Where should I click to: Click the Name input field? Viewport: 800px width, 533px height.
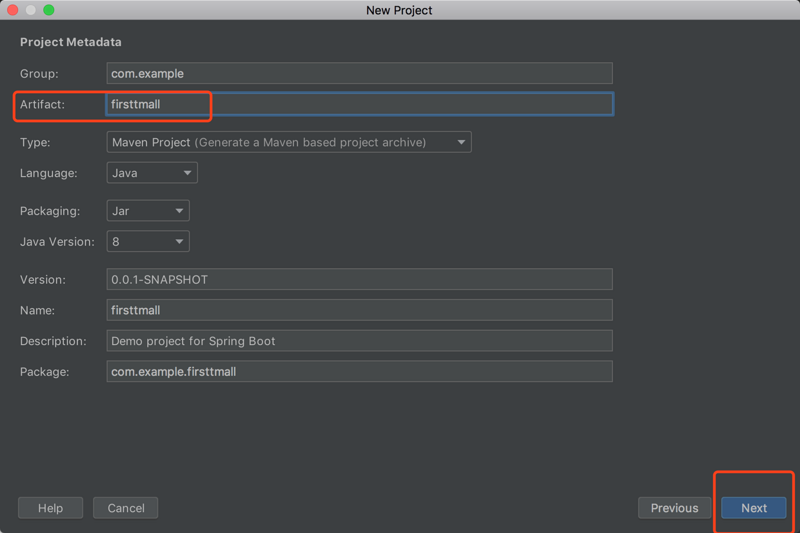coord(359,310)
